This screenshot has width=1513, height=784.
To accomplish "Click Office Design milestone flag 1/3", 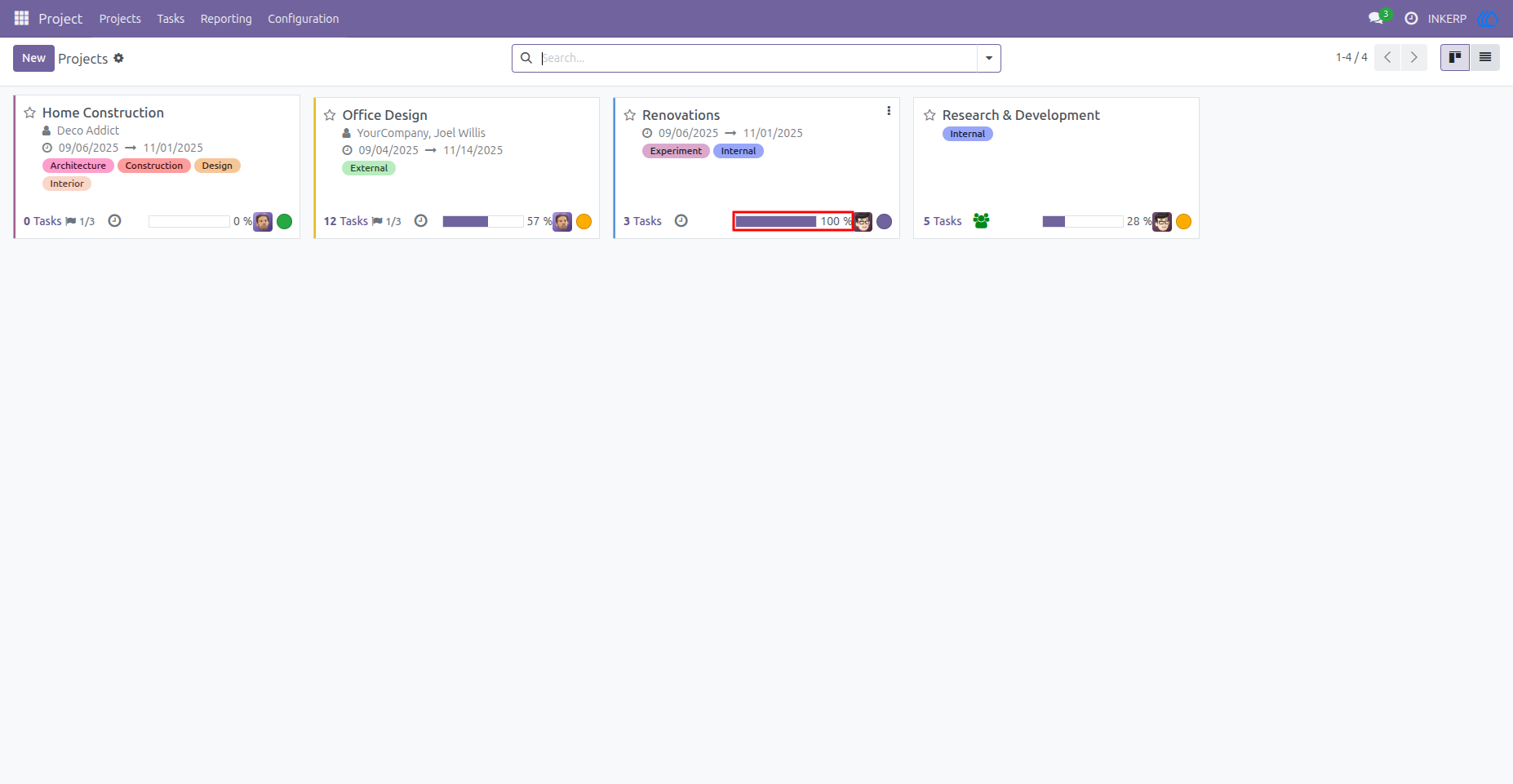I will coord(387,221).
